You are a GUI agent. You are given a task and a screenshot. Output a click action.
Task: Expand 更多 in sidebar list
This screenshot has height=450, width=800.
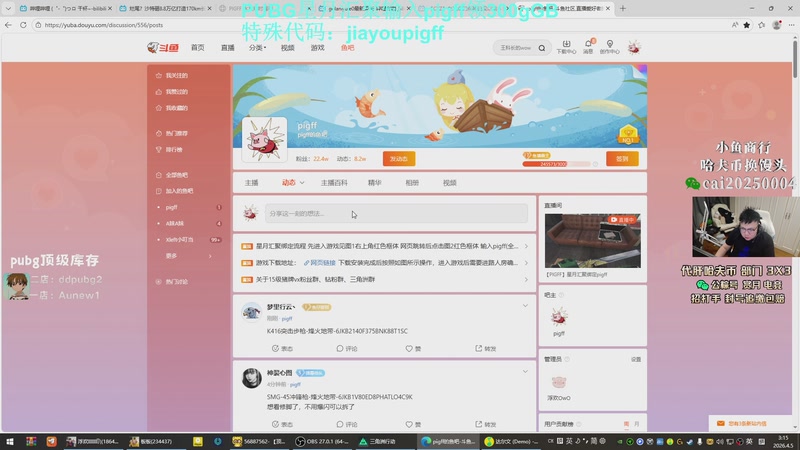pyautogui.click(x=188, y=256)
